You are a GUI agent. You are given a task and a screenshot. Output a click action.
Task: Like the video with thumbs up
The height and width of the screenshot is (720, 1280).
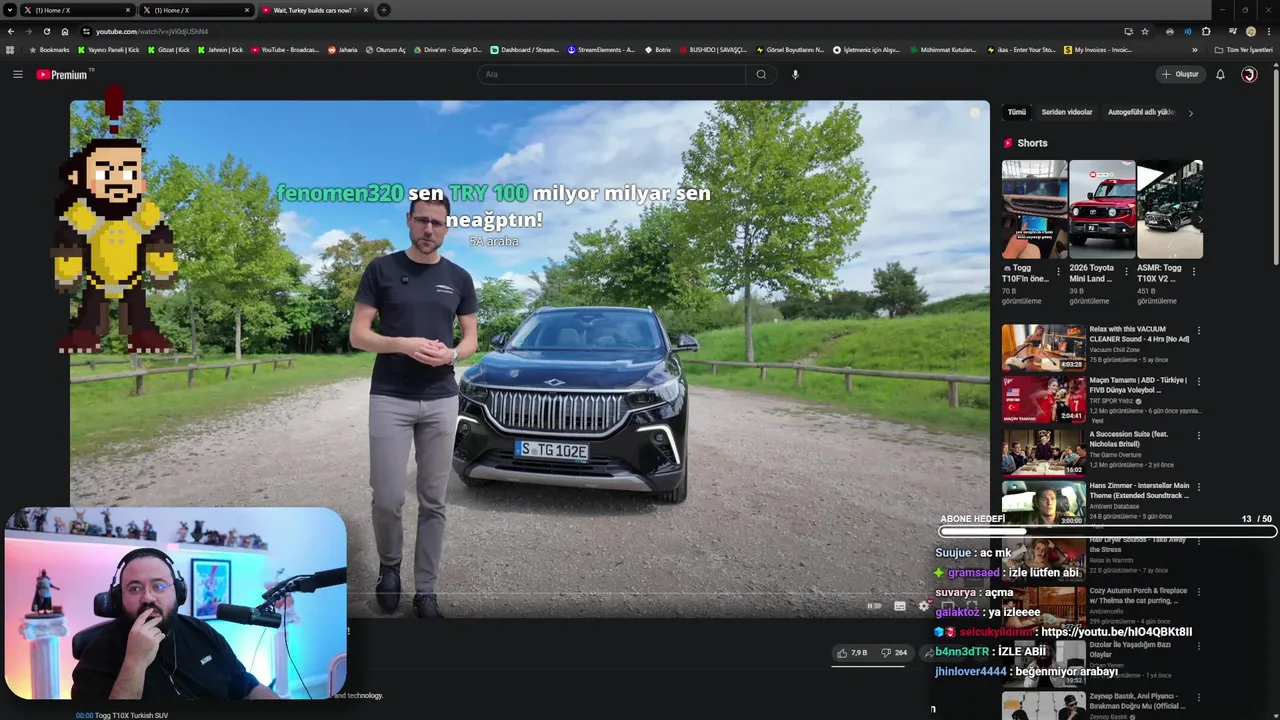(852, 652)
